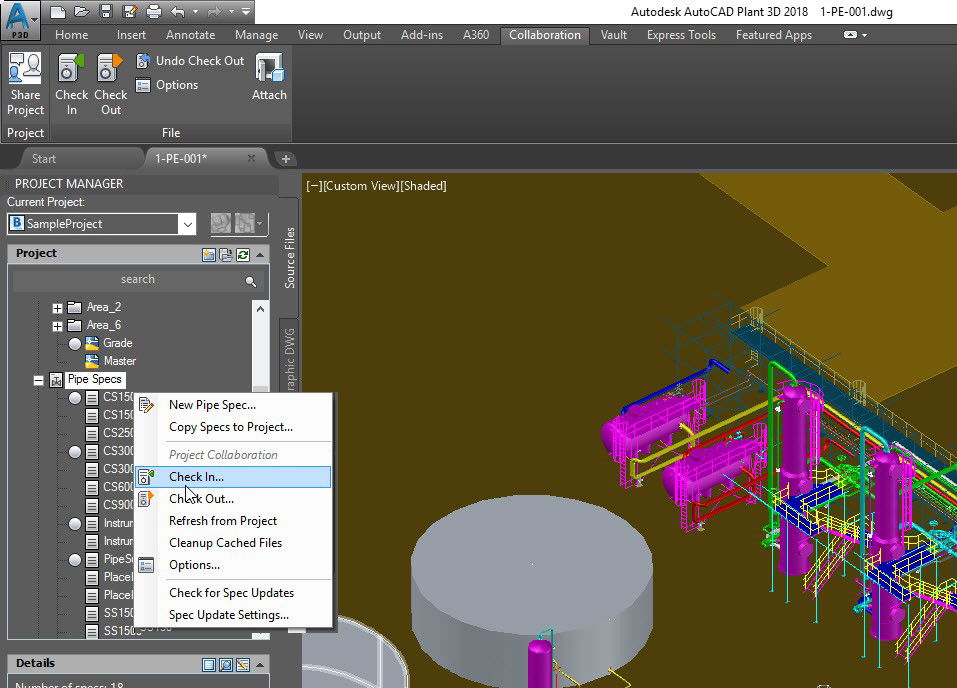Select the radio button next to PipeSupport spec
The height and width of the screenshot is (688, 957).
coord(74,560)
